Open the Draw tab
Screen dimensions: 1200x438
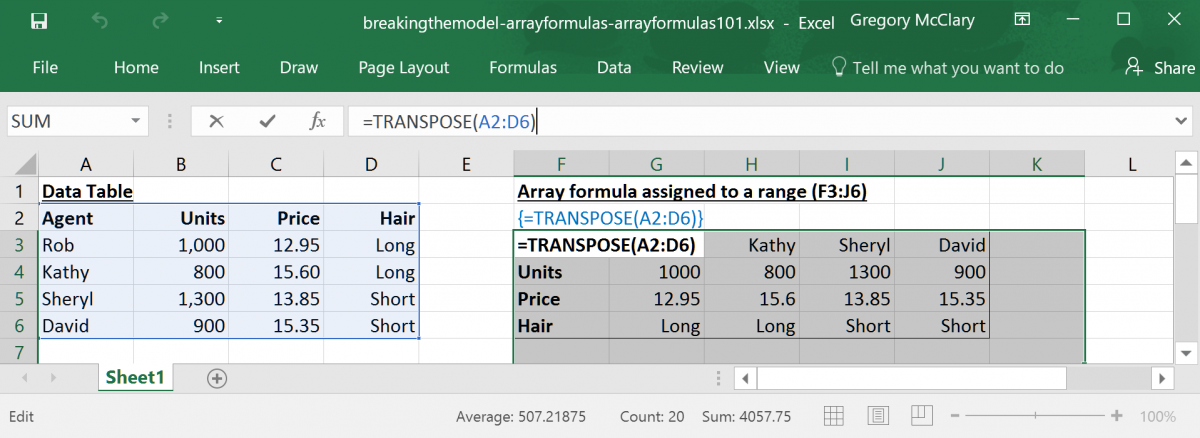pos(299,68)
